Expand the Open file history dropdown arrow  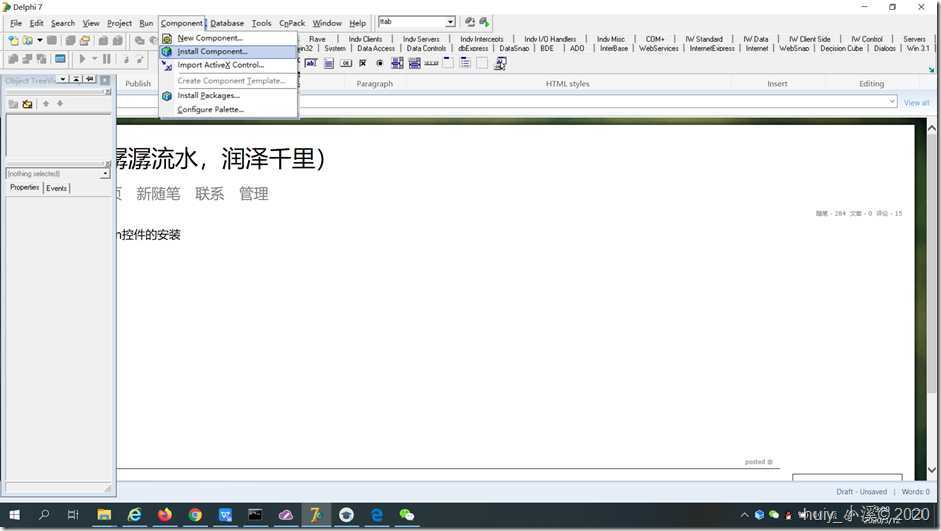tap(40, 41)
